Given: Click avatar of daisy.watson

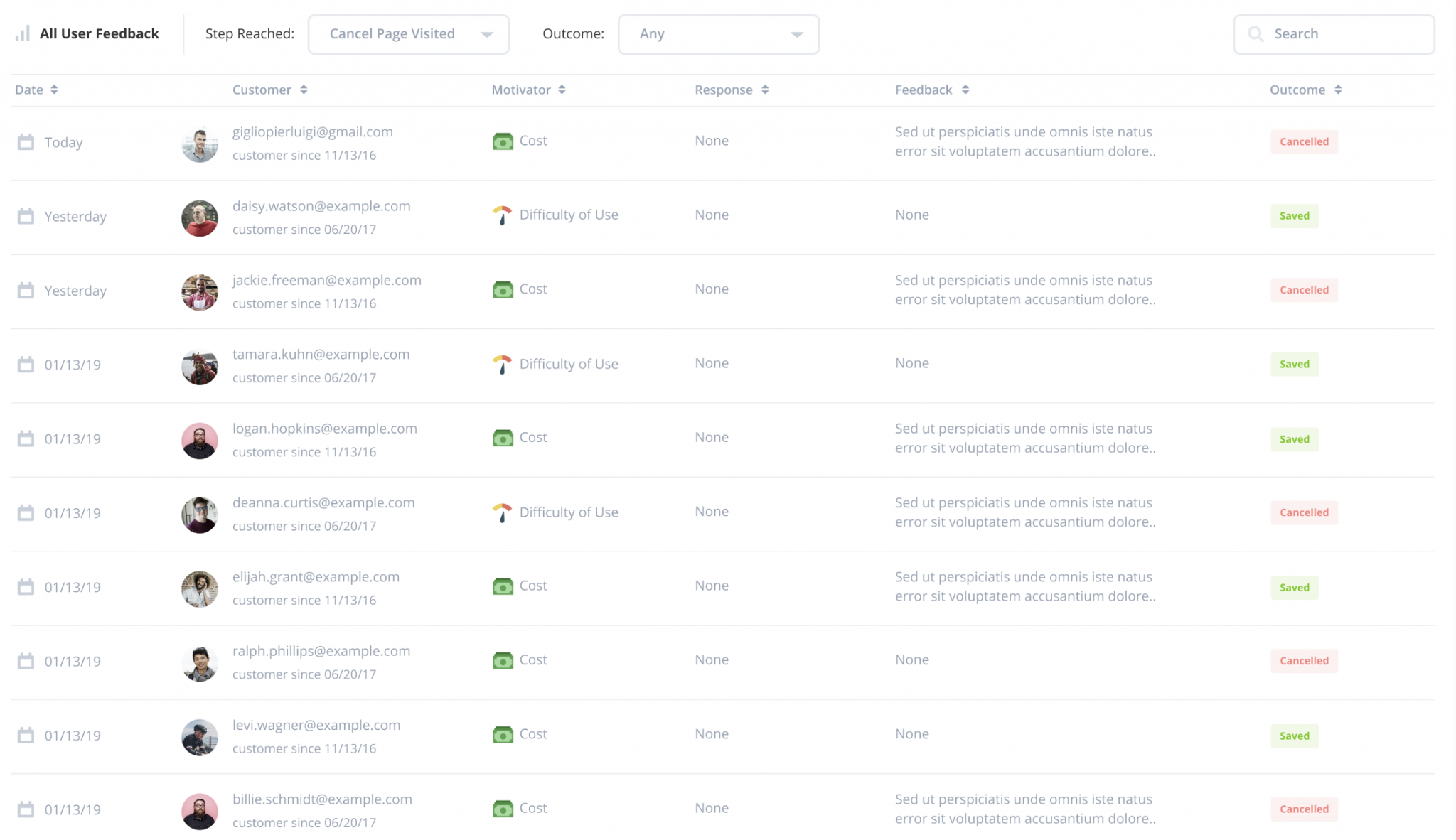Looking at the screenshot, I should pyautogui.click(x=200, y=218).
